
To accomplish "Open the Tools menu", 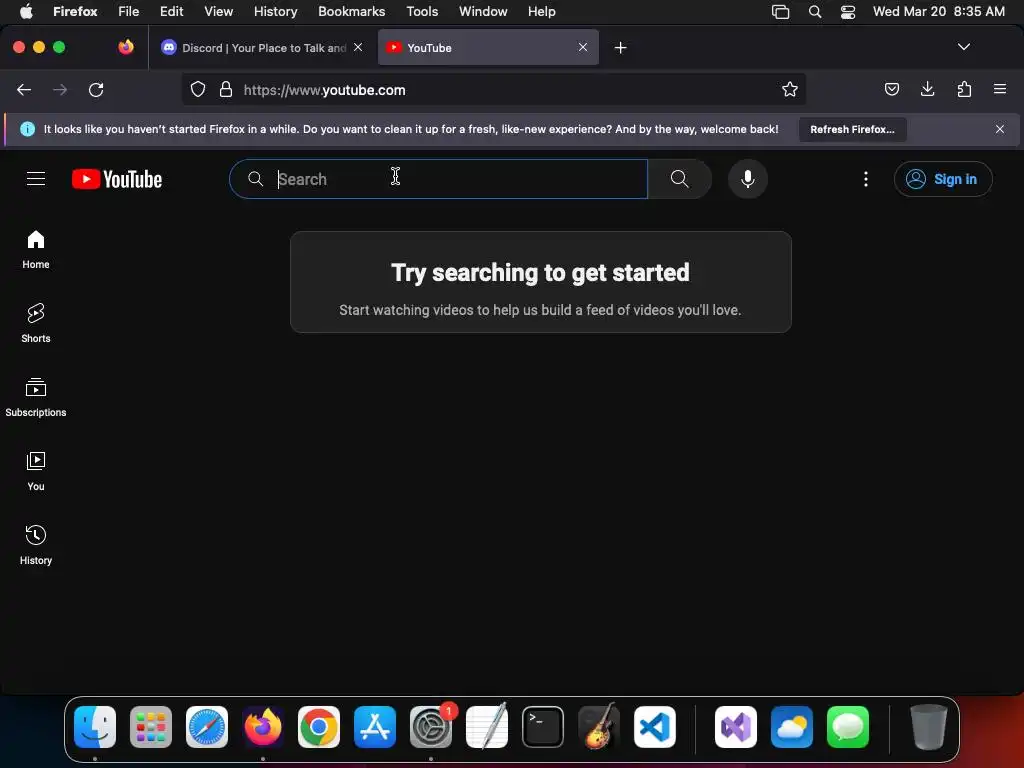I will coord(422,11).
